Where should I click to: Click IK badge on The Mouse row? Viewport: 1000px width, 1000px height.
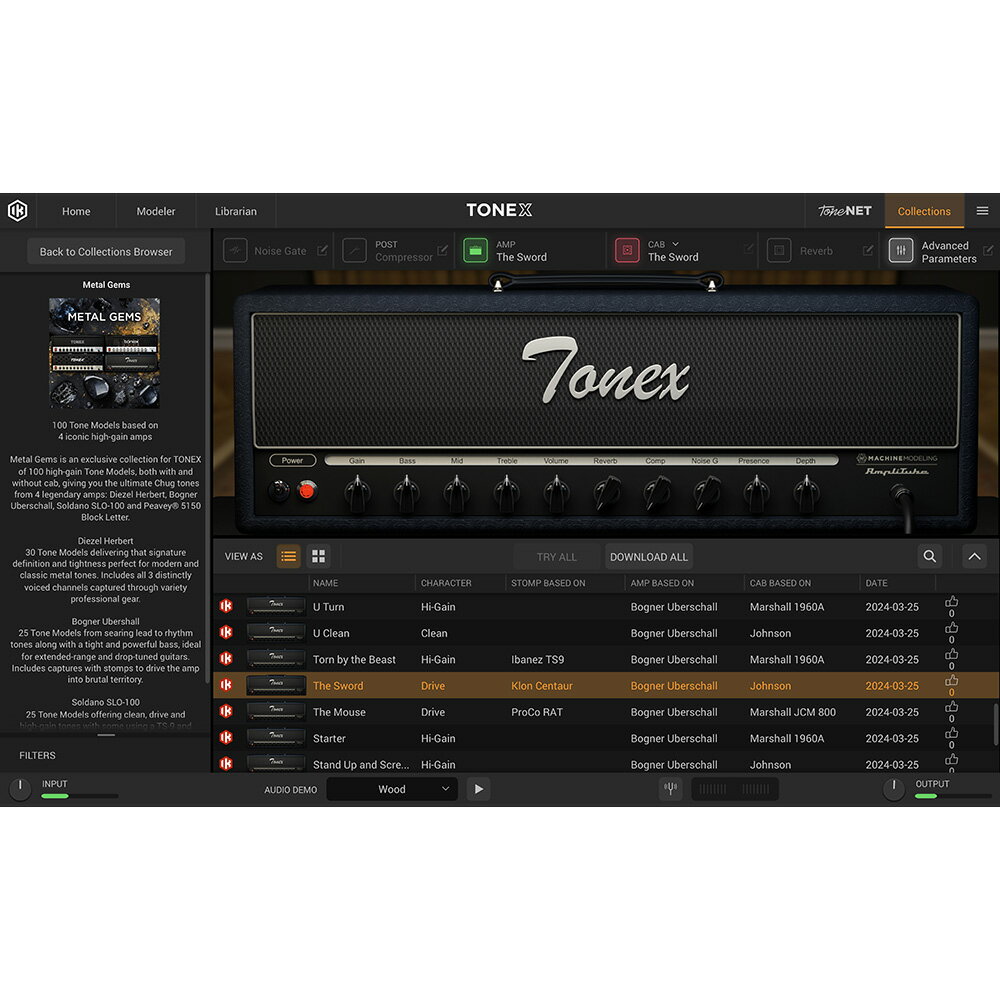tap(226, 711)
